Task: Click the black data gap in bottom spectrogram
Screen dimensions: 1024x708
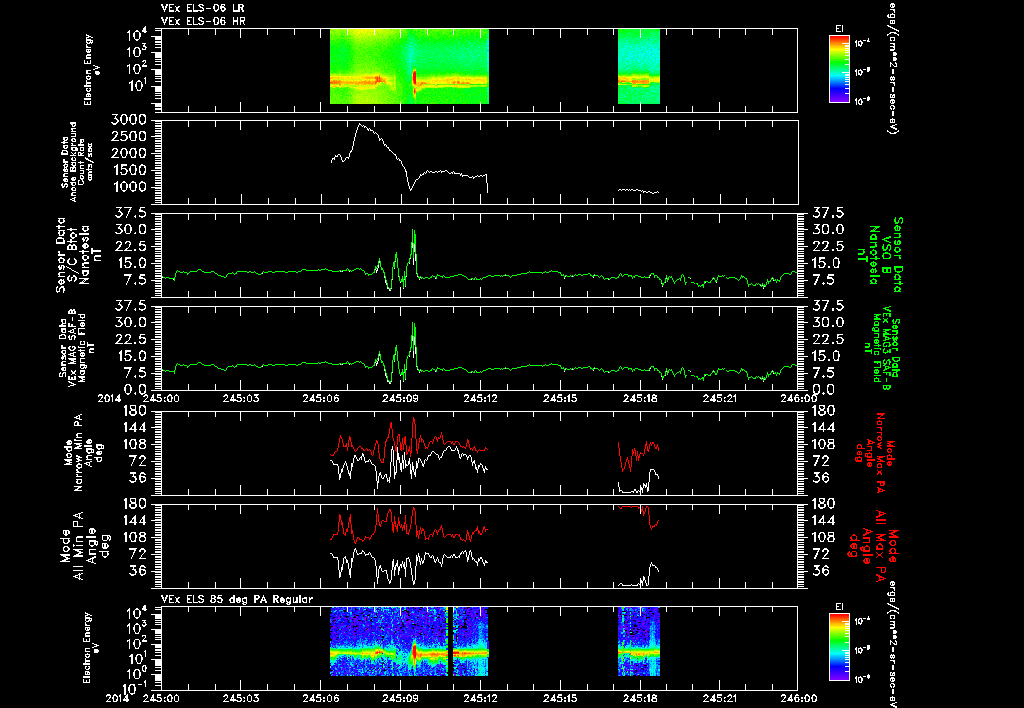Action: point(451,641)
